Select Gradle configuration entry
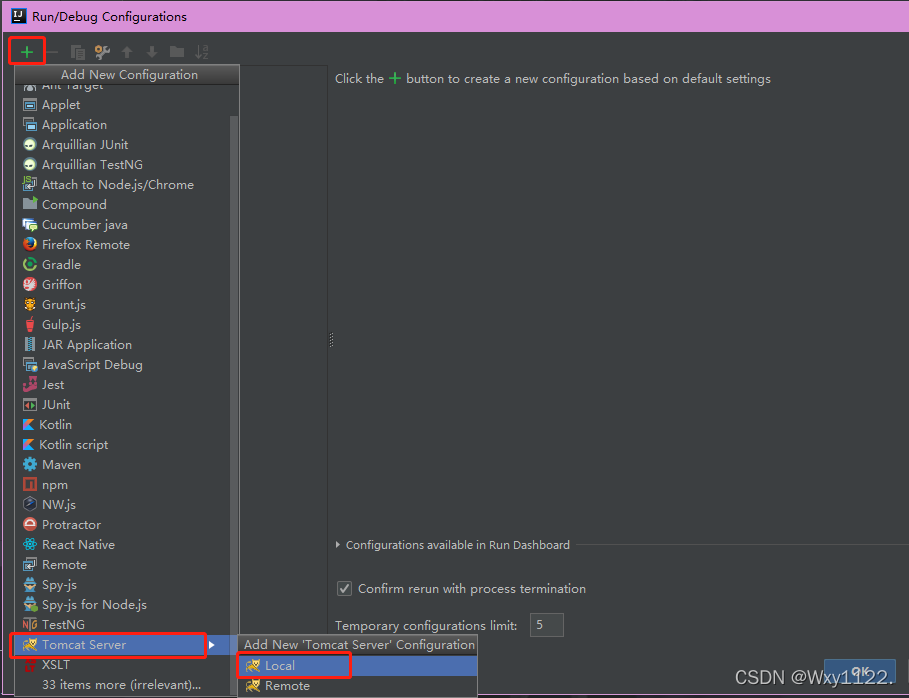The height and width of the screenshot is (698, 909). pos(122,264)
